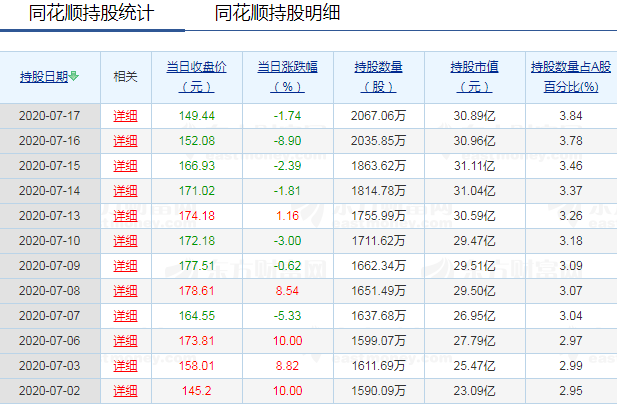The height and width of the screenshot is (404, 617).
Task: Select the date cell 2020-07-16
Action: pos(50,141)
